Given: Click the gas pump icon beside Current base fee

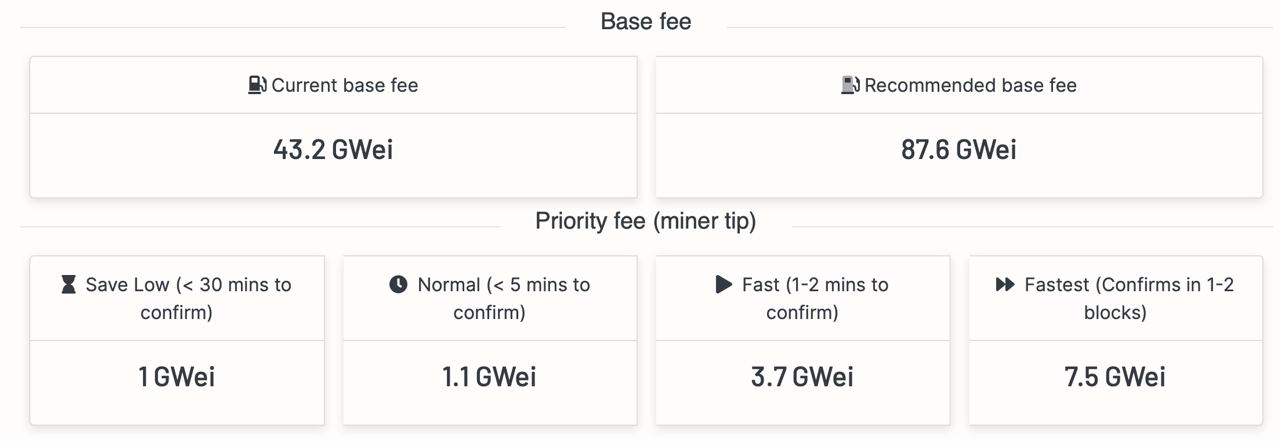Looking at the screenshot, I should (x=258, y=85).
